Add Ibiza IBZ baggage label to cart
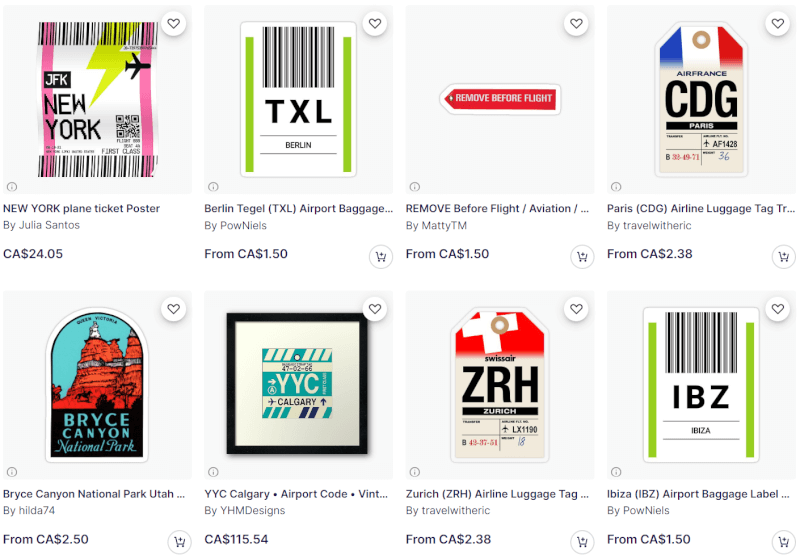The image size is (800, 559). pos(784,542)
